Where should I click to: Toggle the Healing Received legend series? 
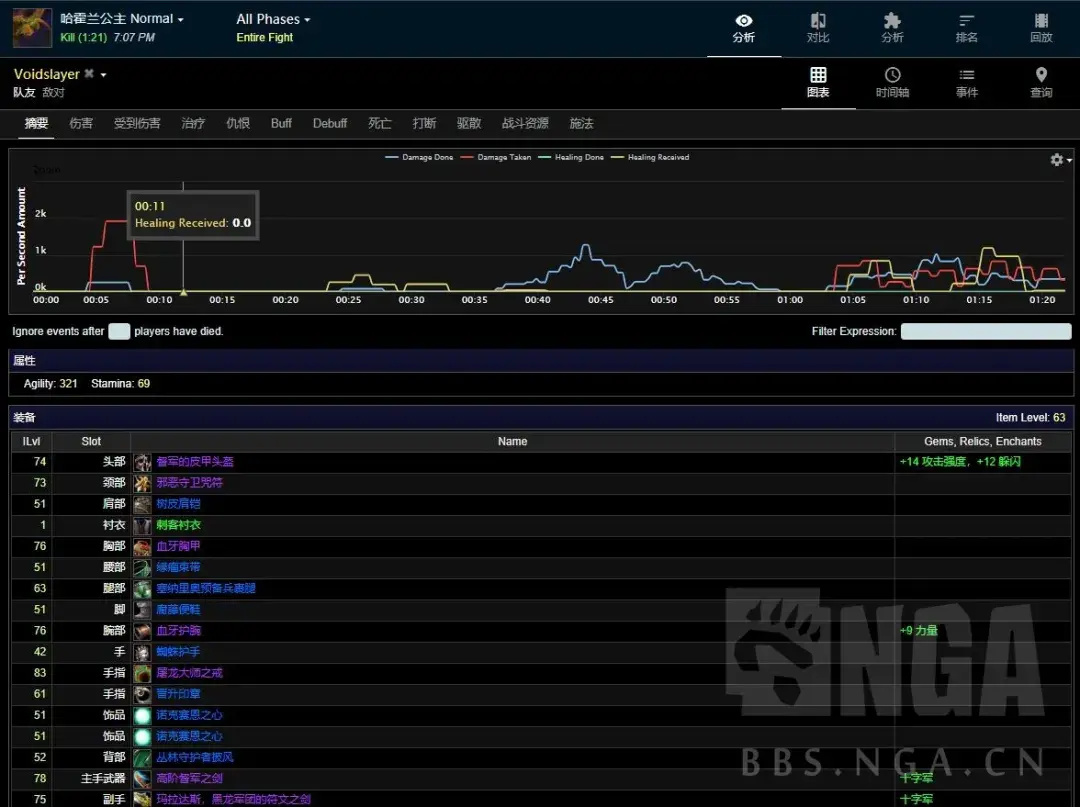[651, 157]
